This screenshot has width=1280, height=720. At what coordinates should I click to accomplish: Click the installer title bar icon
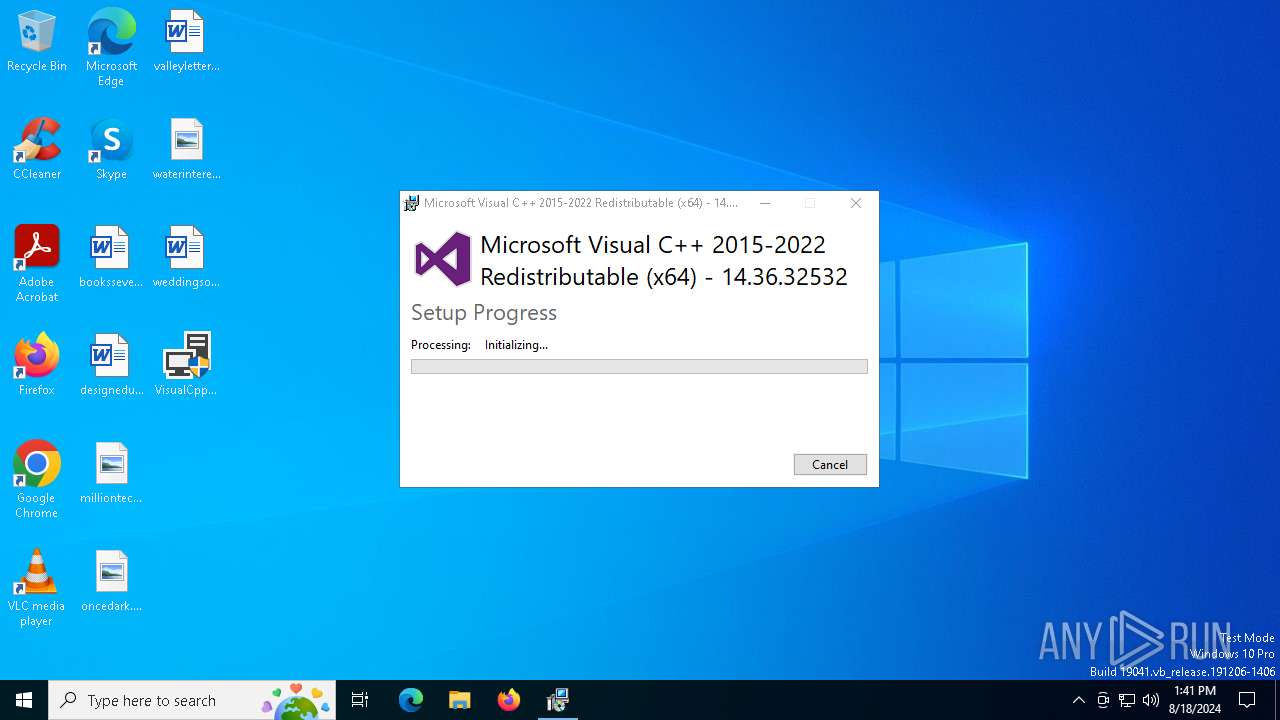pos(411,203)
